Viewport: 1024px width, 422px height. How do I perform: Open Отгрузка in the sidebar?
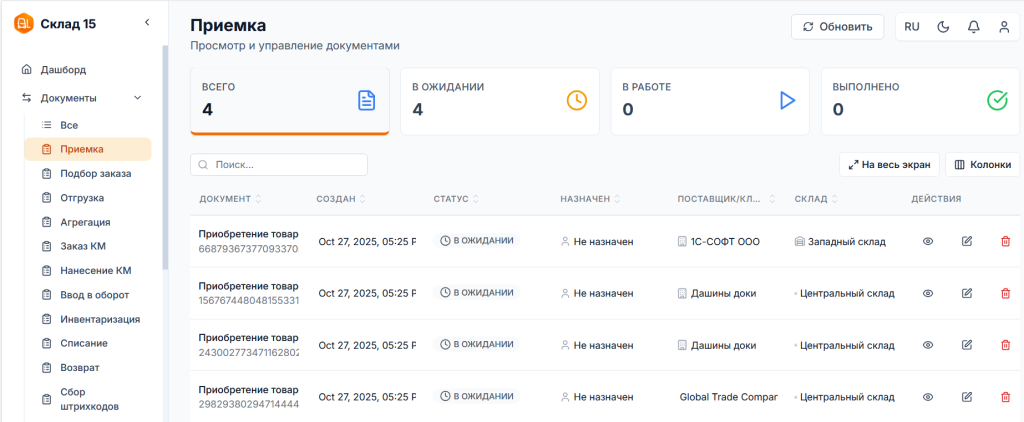[x=82, y=197]
